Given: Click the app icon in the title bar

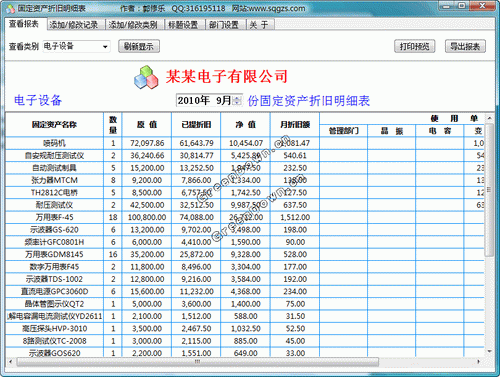Looking at the screenshot, I should tap(10, 8).
